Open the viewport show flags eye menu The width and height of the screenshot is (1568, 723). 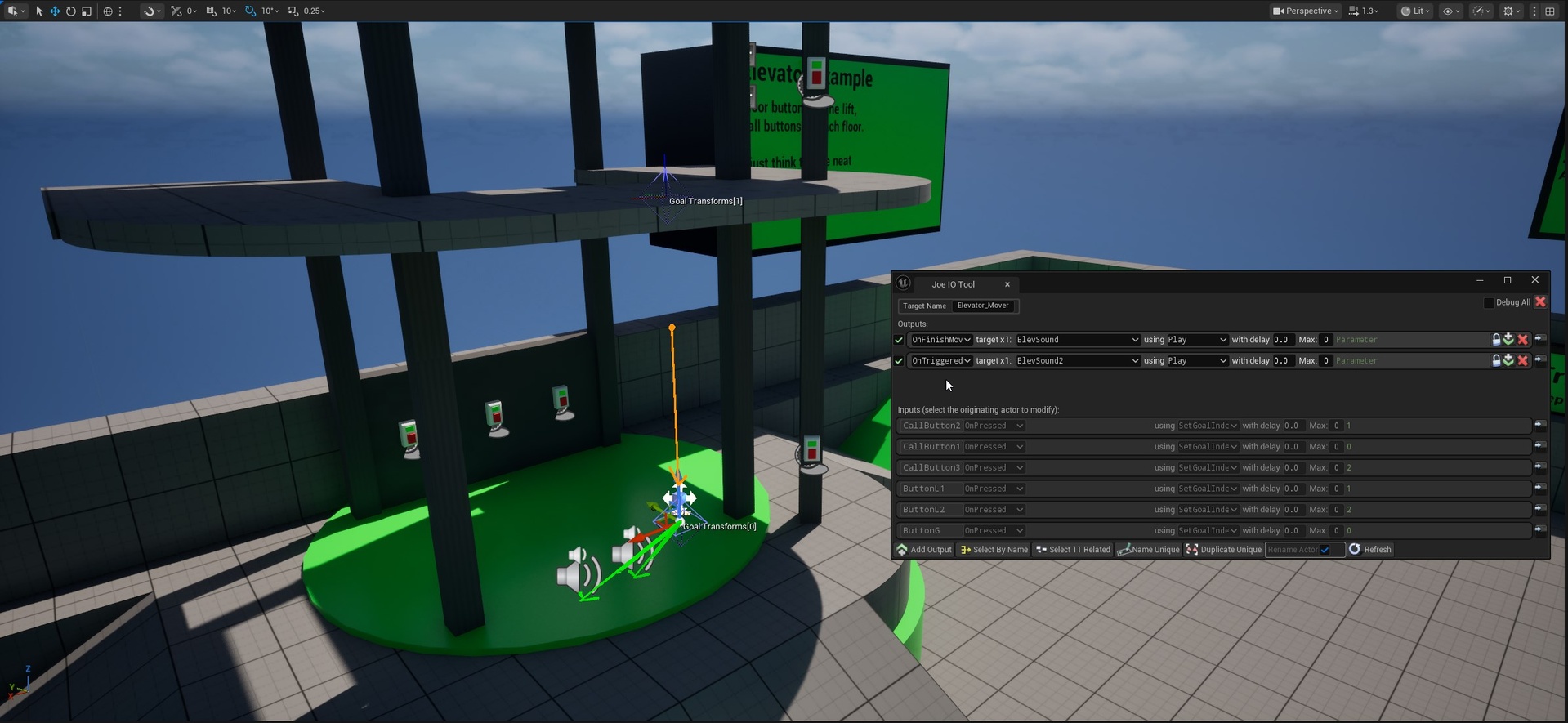click(1451, 11)
